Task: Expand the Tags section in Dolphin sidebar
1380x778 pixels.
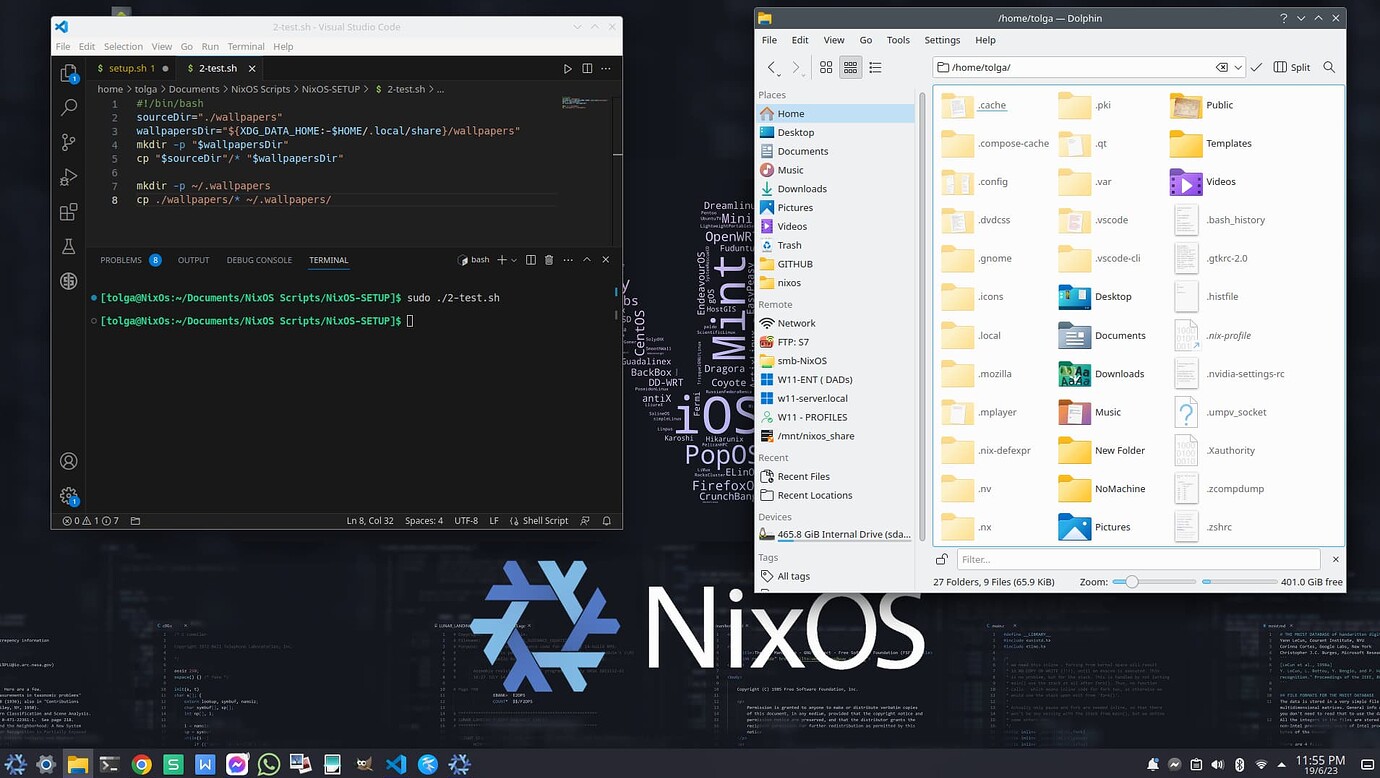Action: 769,557
